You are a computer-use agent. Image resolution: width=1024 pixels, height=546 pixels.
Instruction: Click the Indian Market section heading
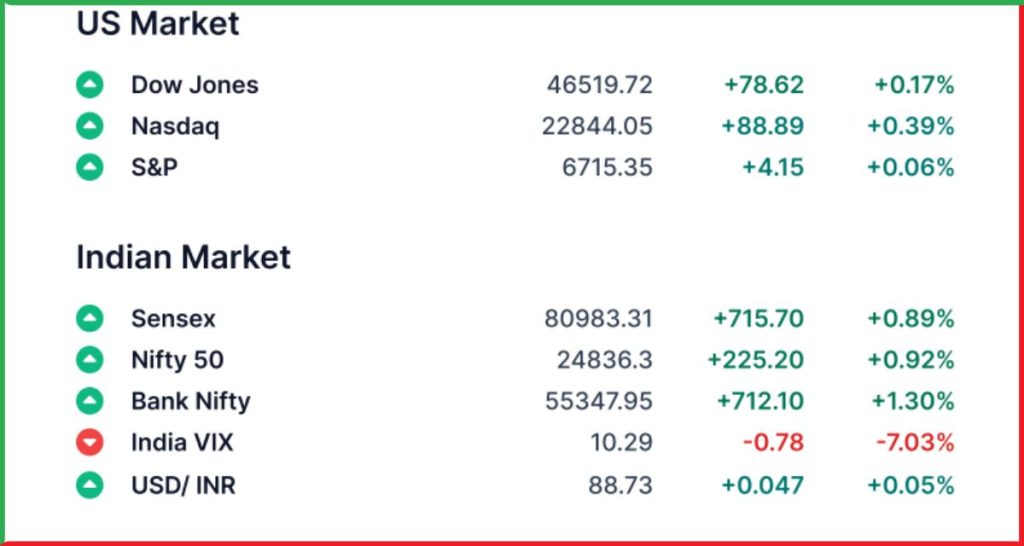pos(183,257)
